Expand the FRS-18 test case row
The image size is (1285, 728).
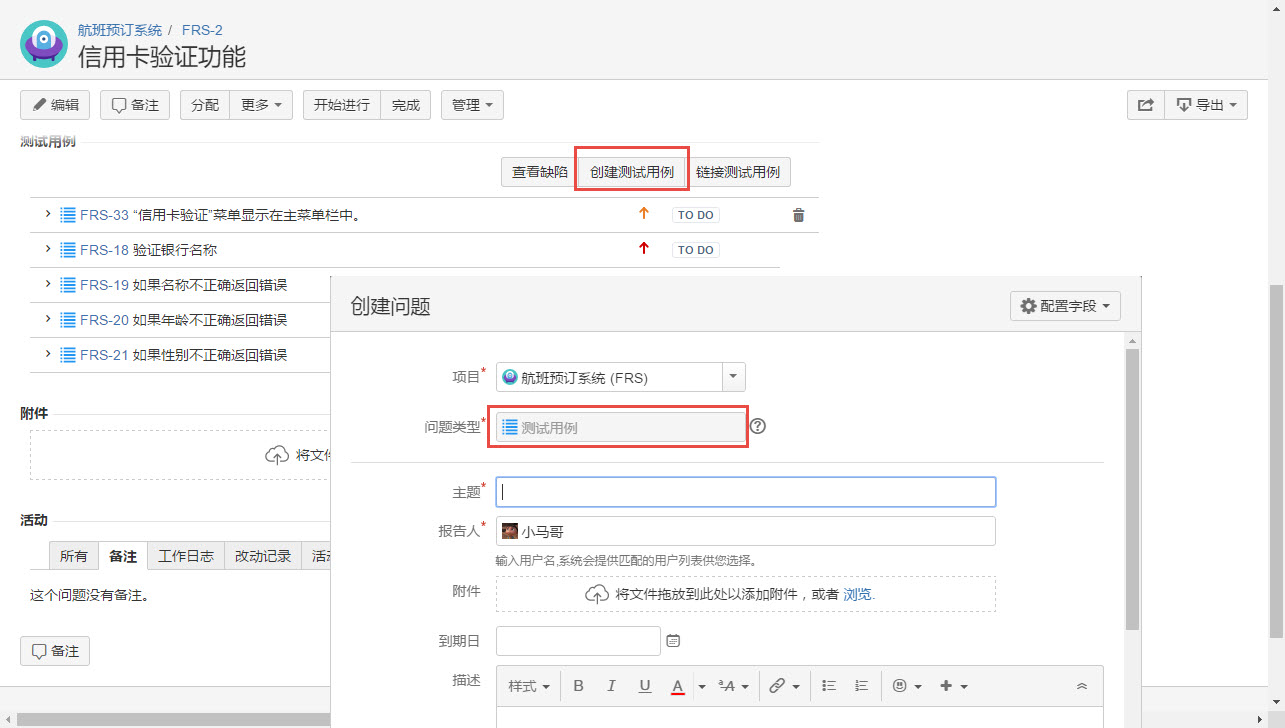47,250
